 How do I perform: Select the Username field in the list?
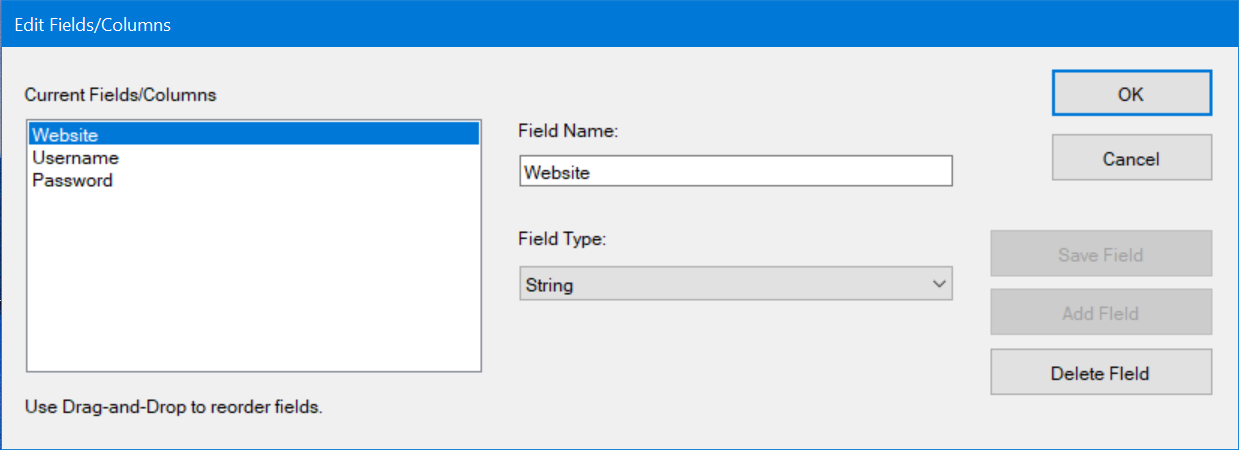[x=75, y=158]
